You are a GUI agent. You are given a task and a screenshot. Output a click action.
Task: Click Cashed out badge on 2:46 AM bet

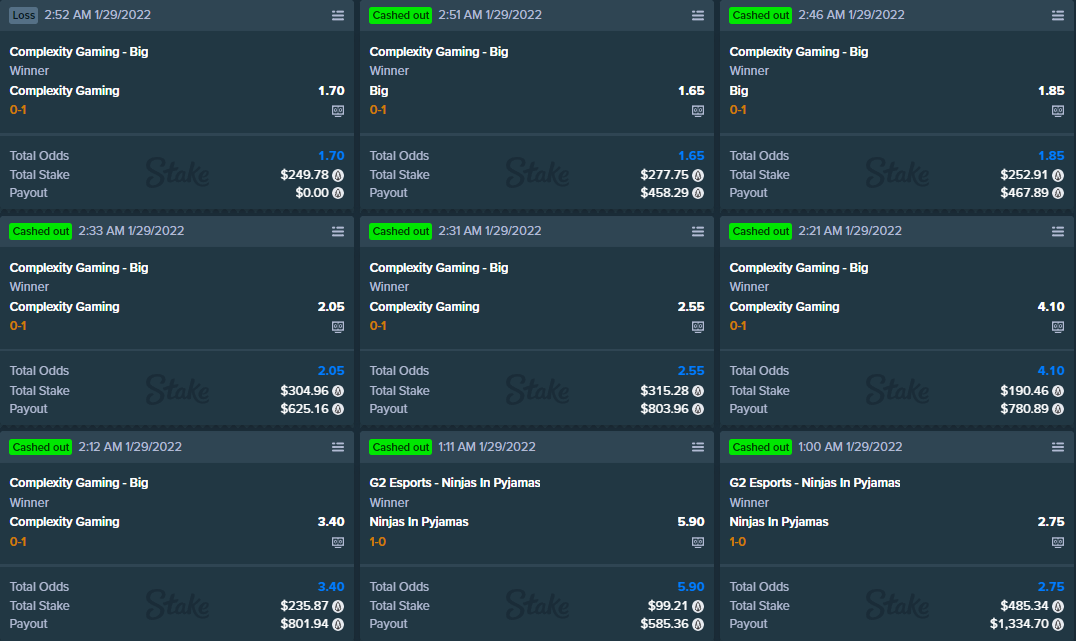(x=760, y=15)
